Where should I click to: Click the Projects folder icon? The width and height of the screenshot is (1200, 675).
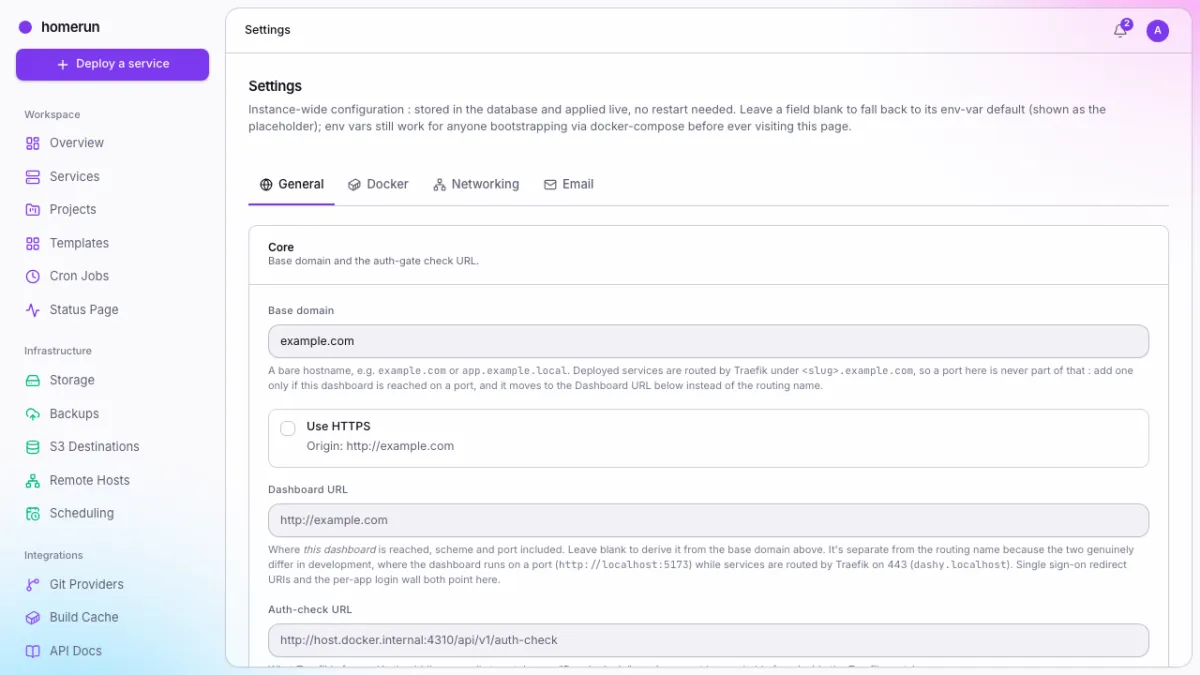point(32,210)
